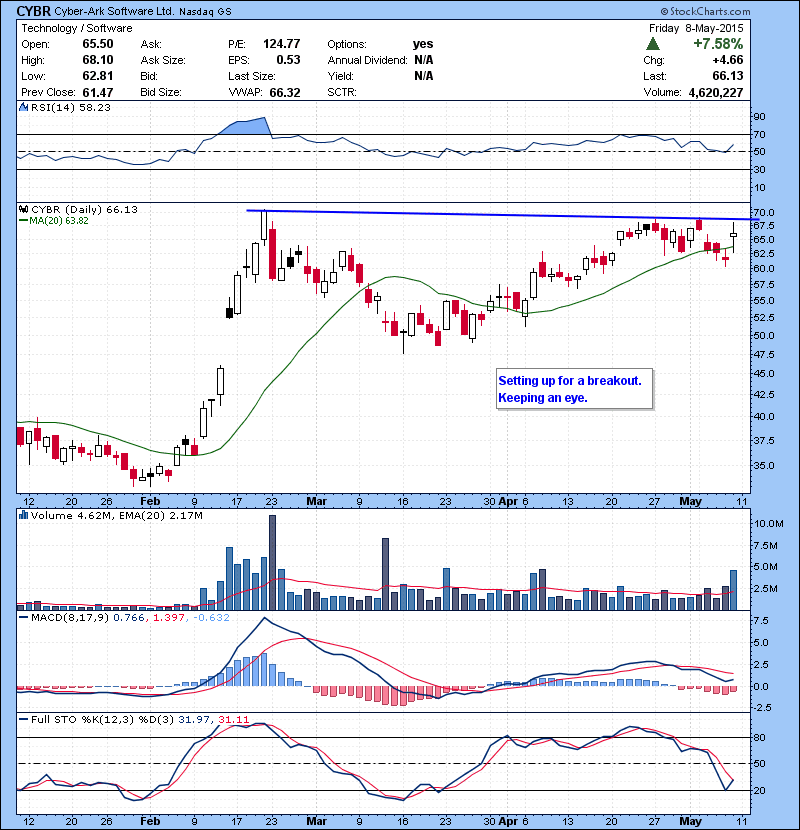The width and height of the screenshot is (800, 830).
Task: Click the Open value 65.50
Action: [98, 44]
